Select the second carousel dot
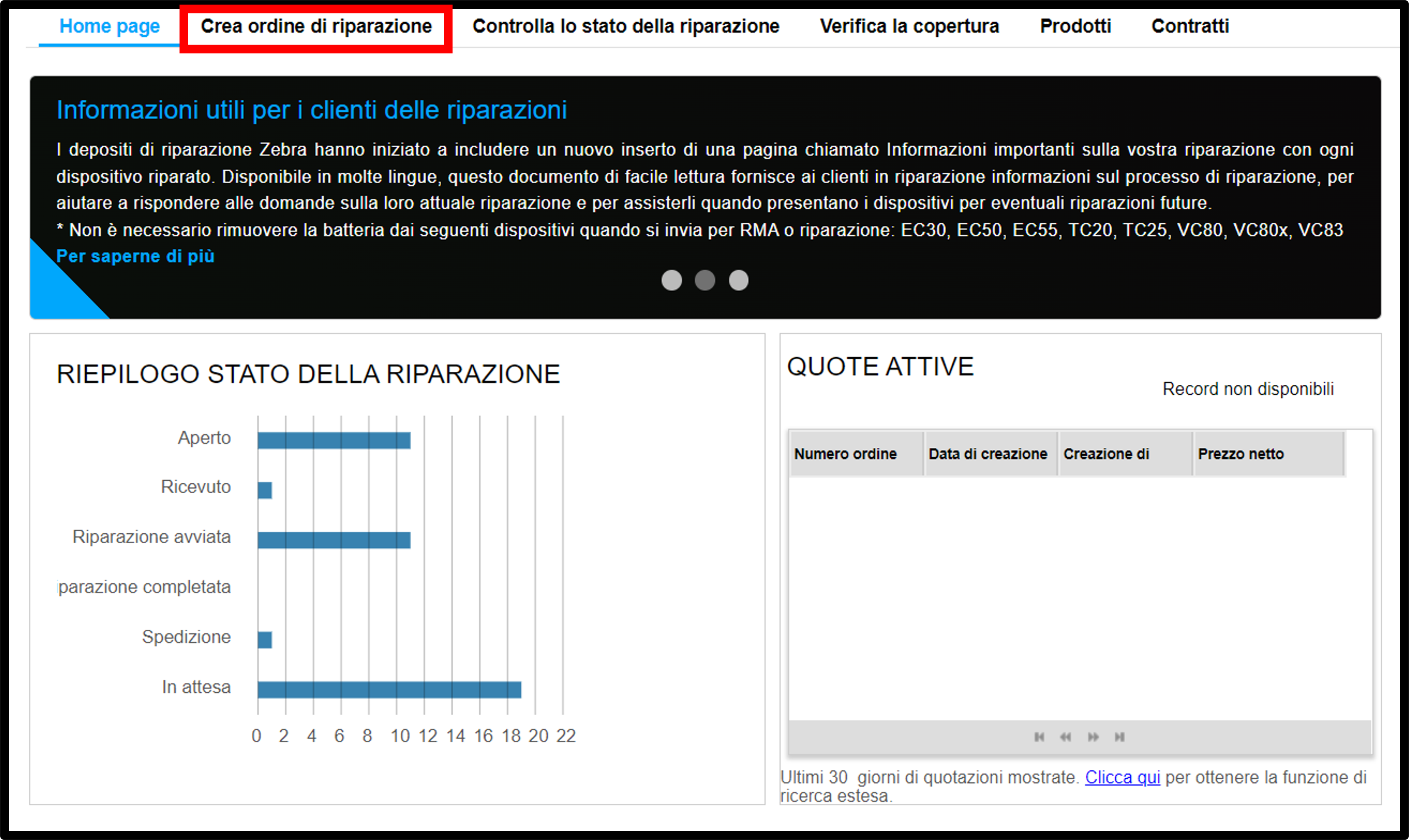Image resolution: width=1409 pixels, height=840 pixels. click(x=705, y=280)
